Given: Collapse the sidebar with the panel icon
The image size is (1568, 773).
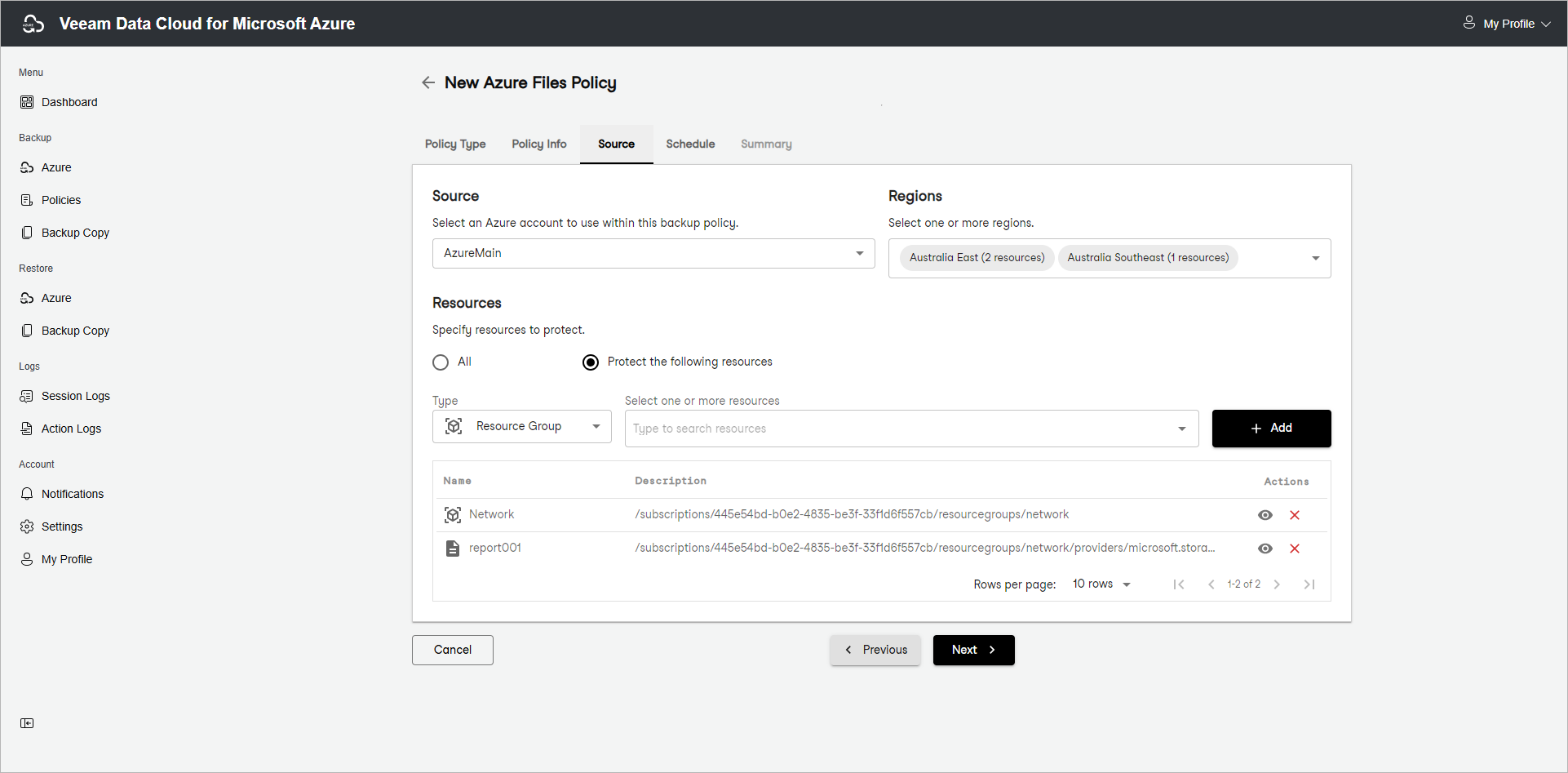Looking at the screenshot, I should click(27, 723).
